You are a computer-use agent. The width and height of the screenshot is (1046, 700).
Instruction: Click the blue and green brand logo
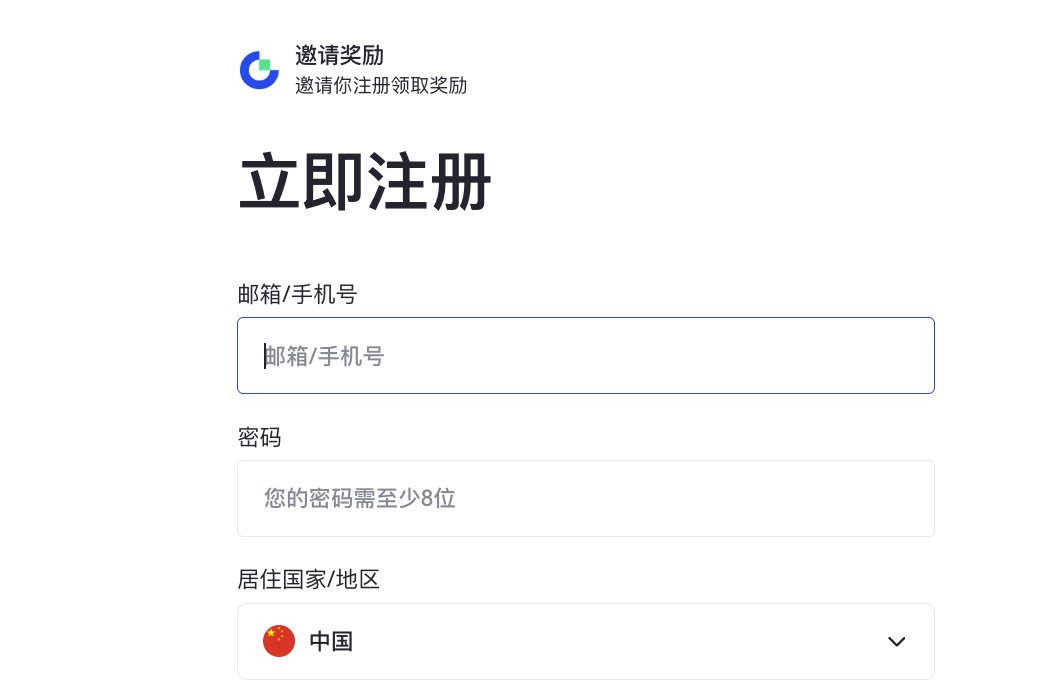(x=259, y=70)
